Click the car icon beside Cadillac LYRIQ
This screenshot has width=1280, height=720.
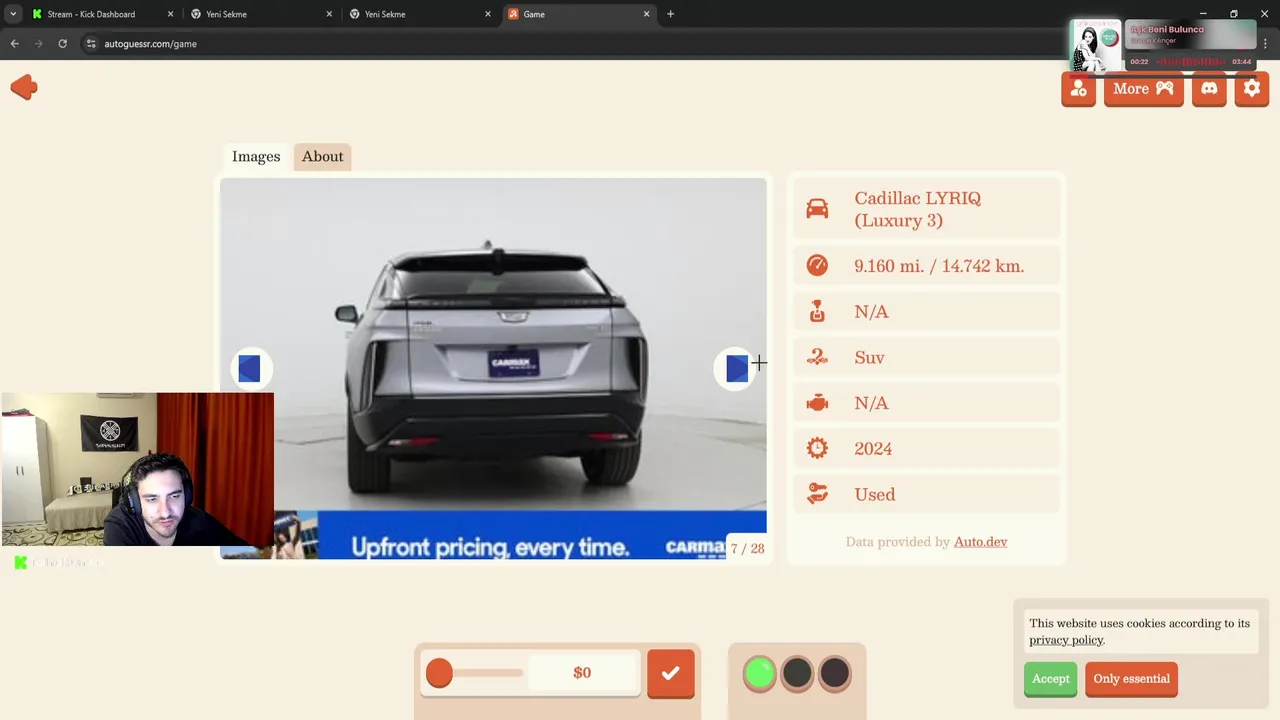click(817, 208)
